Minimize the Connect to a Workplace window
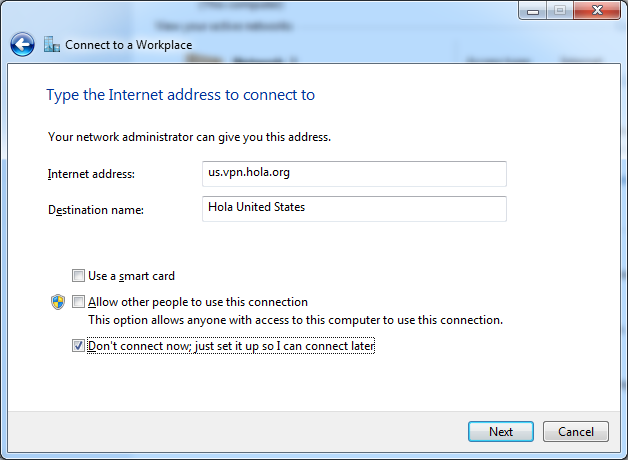Viewport: 628px width, 460px height. (533, 10)
